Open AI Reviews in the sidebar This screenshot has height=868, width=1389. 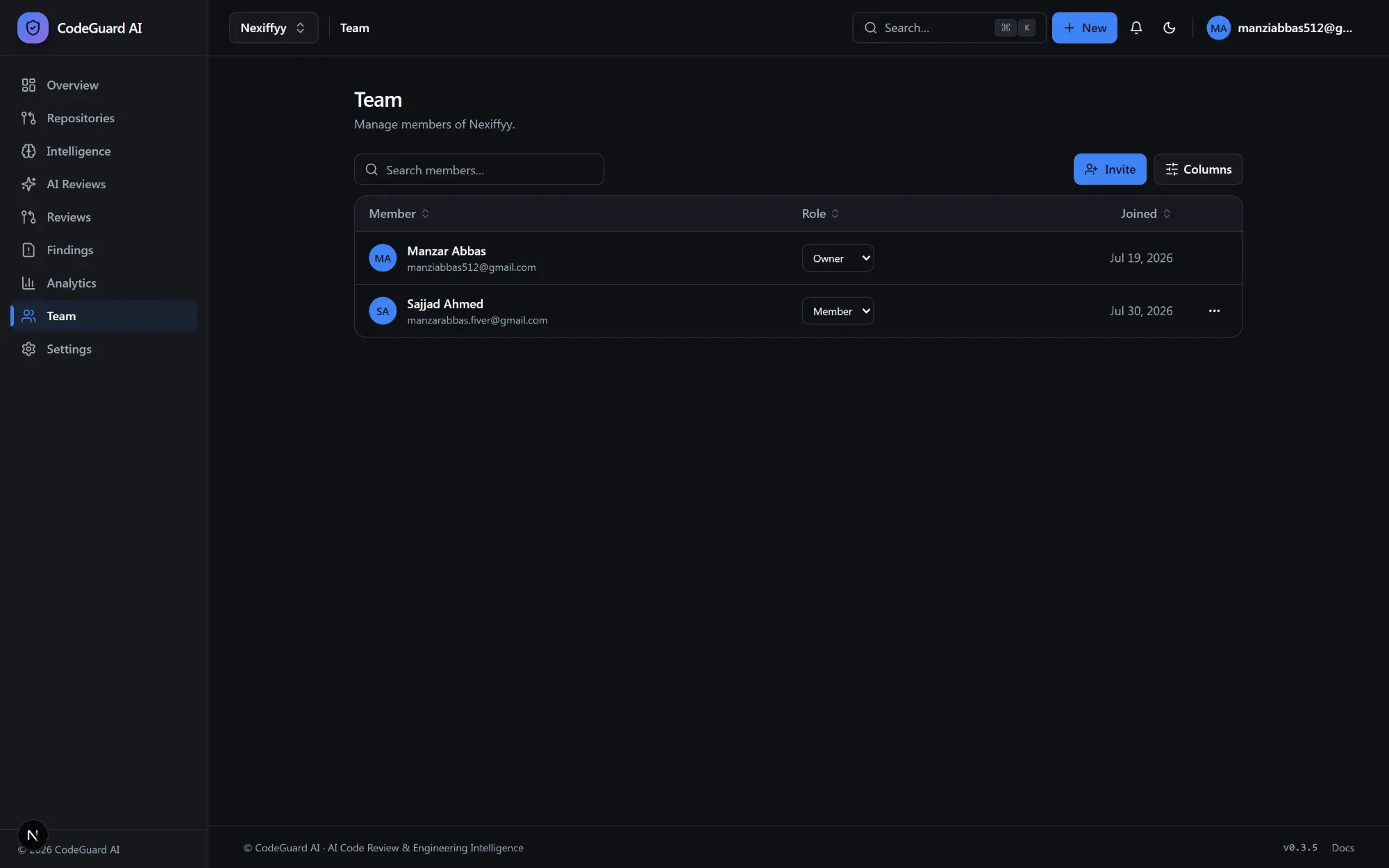[104, 184]
